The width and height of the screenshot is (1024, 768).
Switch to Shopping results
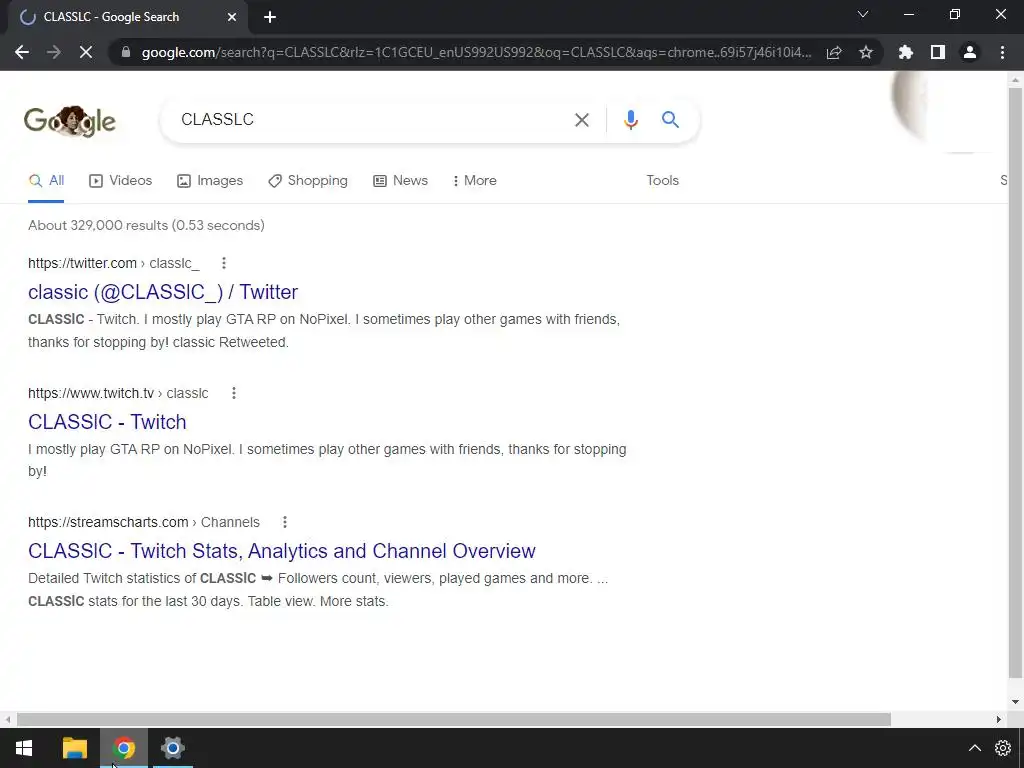[x=308, y=180]
